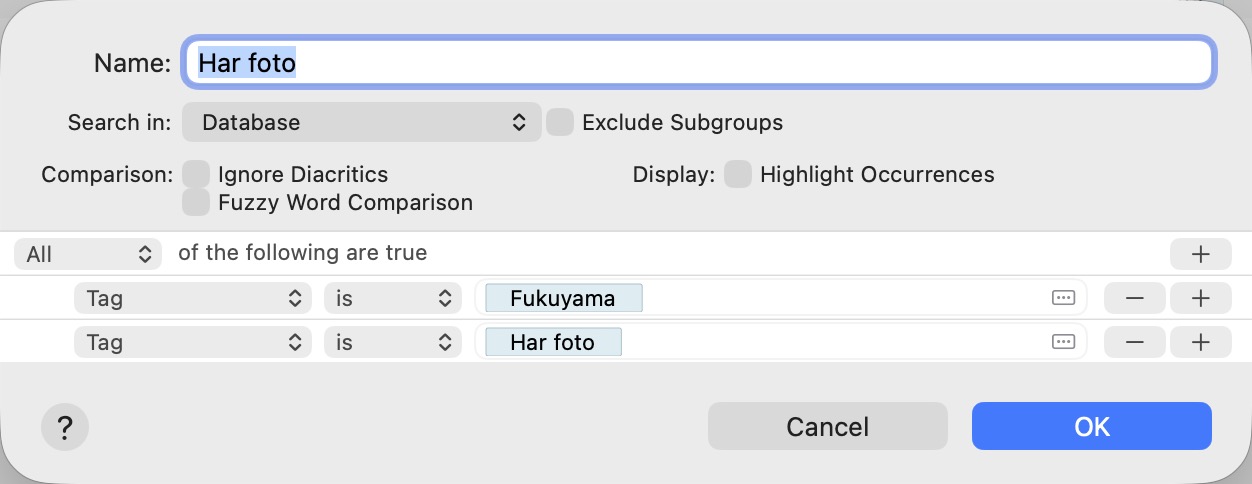Open the All/Any match dropdown
The image size is (1252, 484).
coord(88,254)
